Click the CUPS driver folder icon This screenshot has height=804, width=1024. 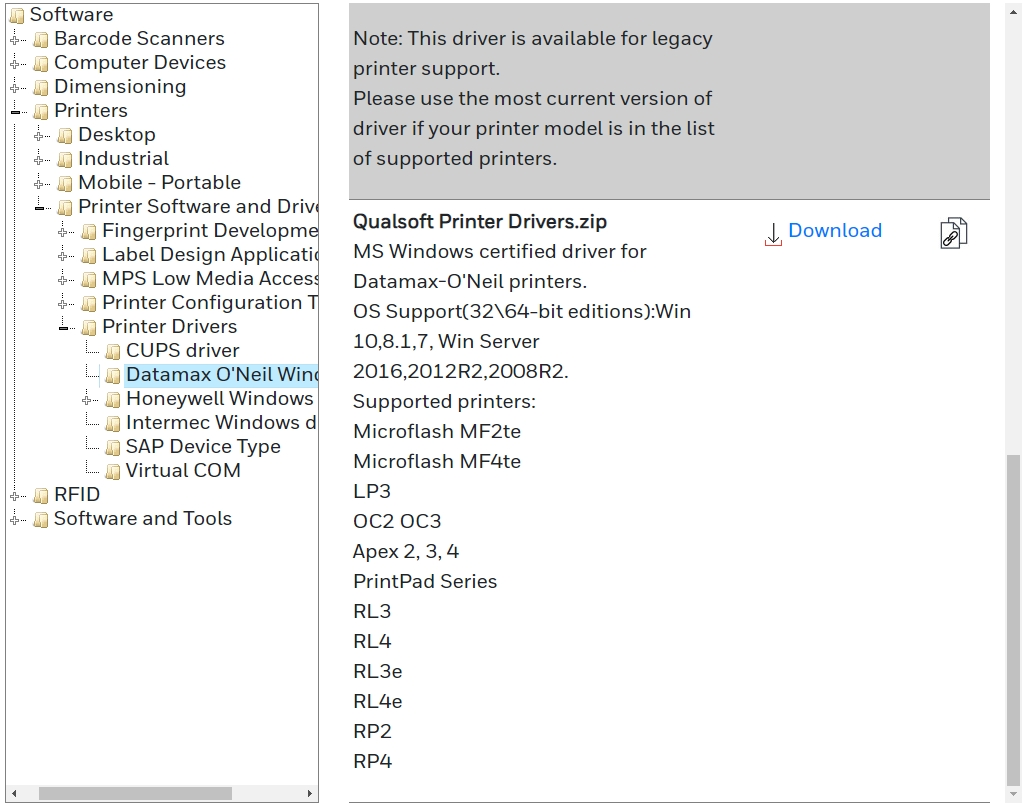pos(114,351)
